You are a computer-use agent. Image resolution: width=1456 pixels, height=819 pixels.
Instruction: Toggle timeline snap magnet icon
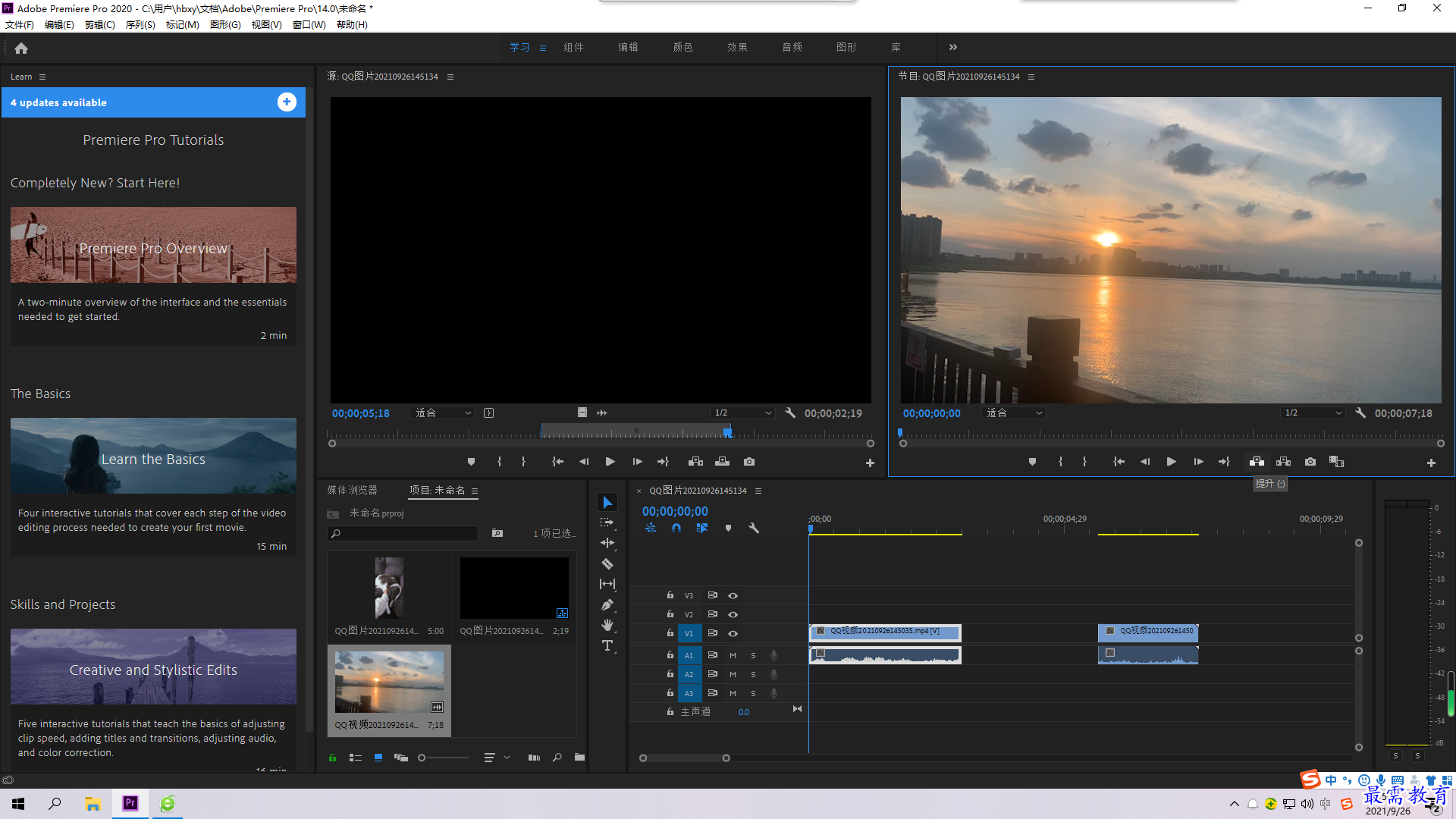(x=676, y=528)
